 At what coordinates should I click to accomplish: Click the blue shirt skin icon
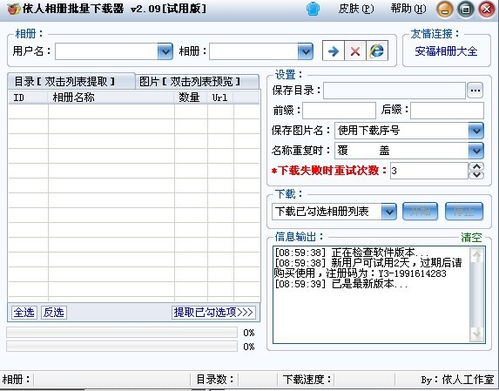point(313,9)
